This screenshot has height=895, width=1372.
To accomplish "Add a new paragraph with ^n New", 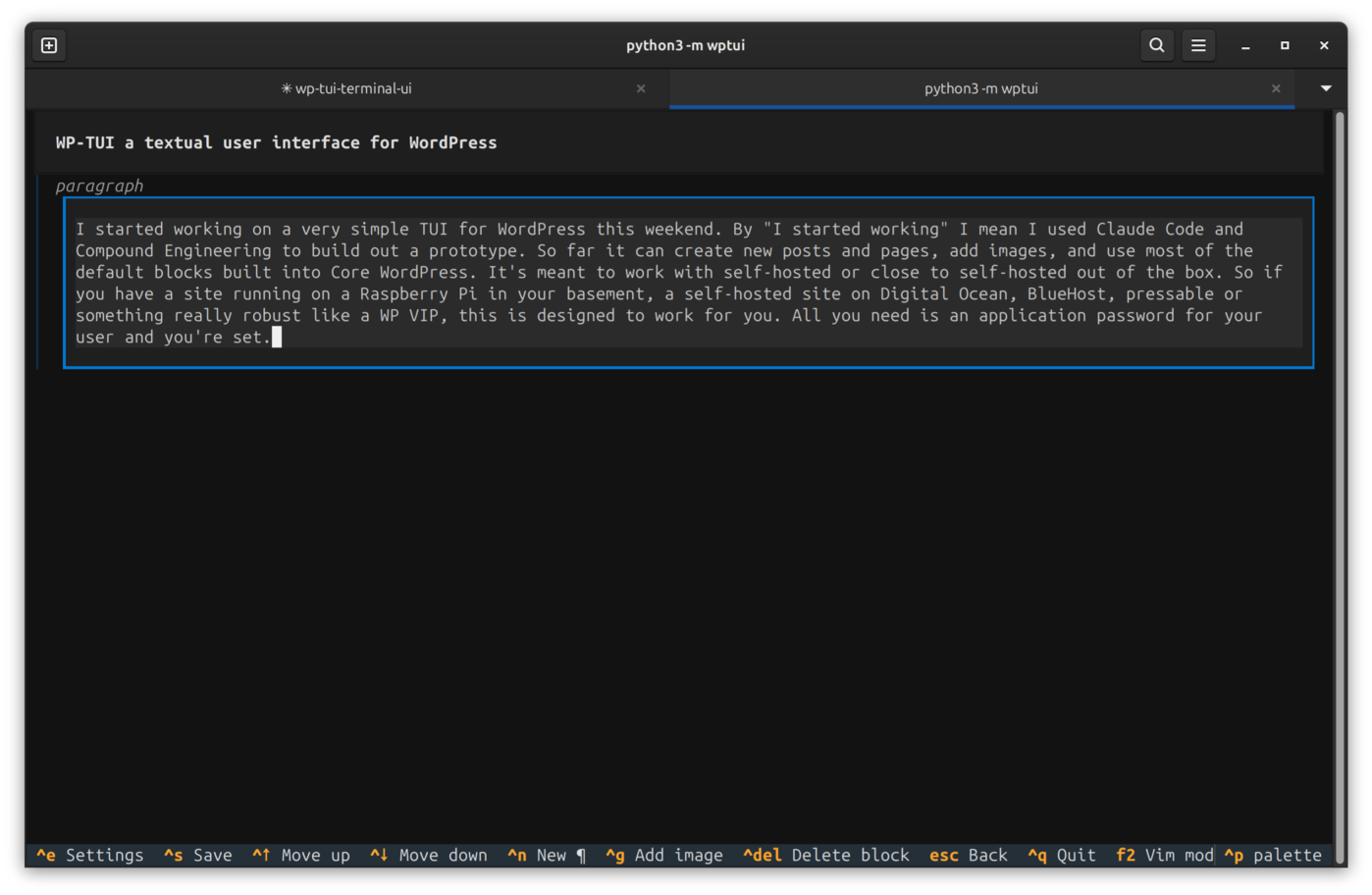I will click(x=547, y=856).
